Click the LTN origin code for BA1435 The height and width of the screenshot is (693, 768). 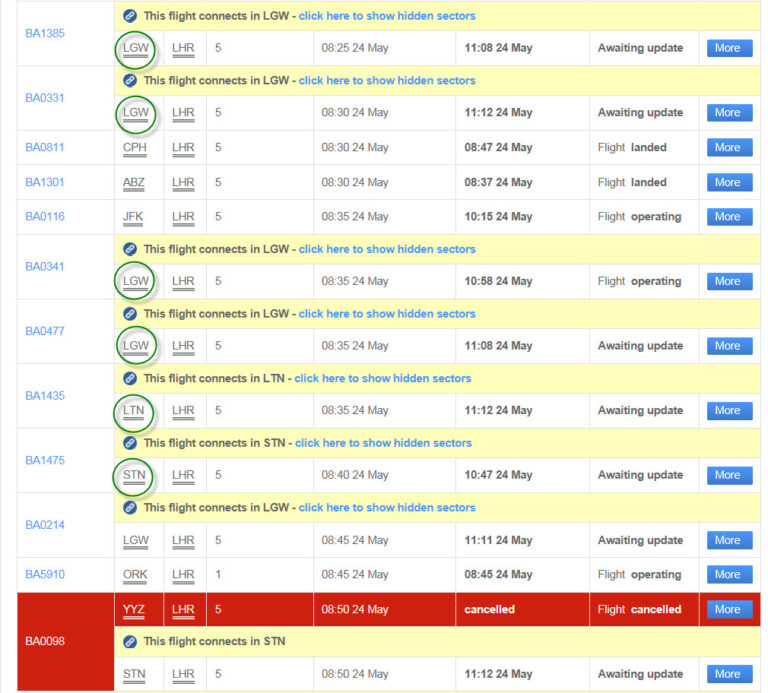(134, 411)
